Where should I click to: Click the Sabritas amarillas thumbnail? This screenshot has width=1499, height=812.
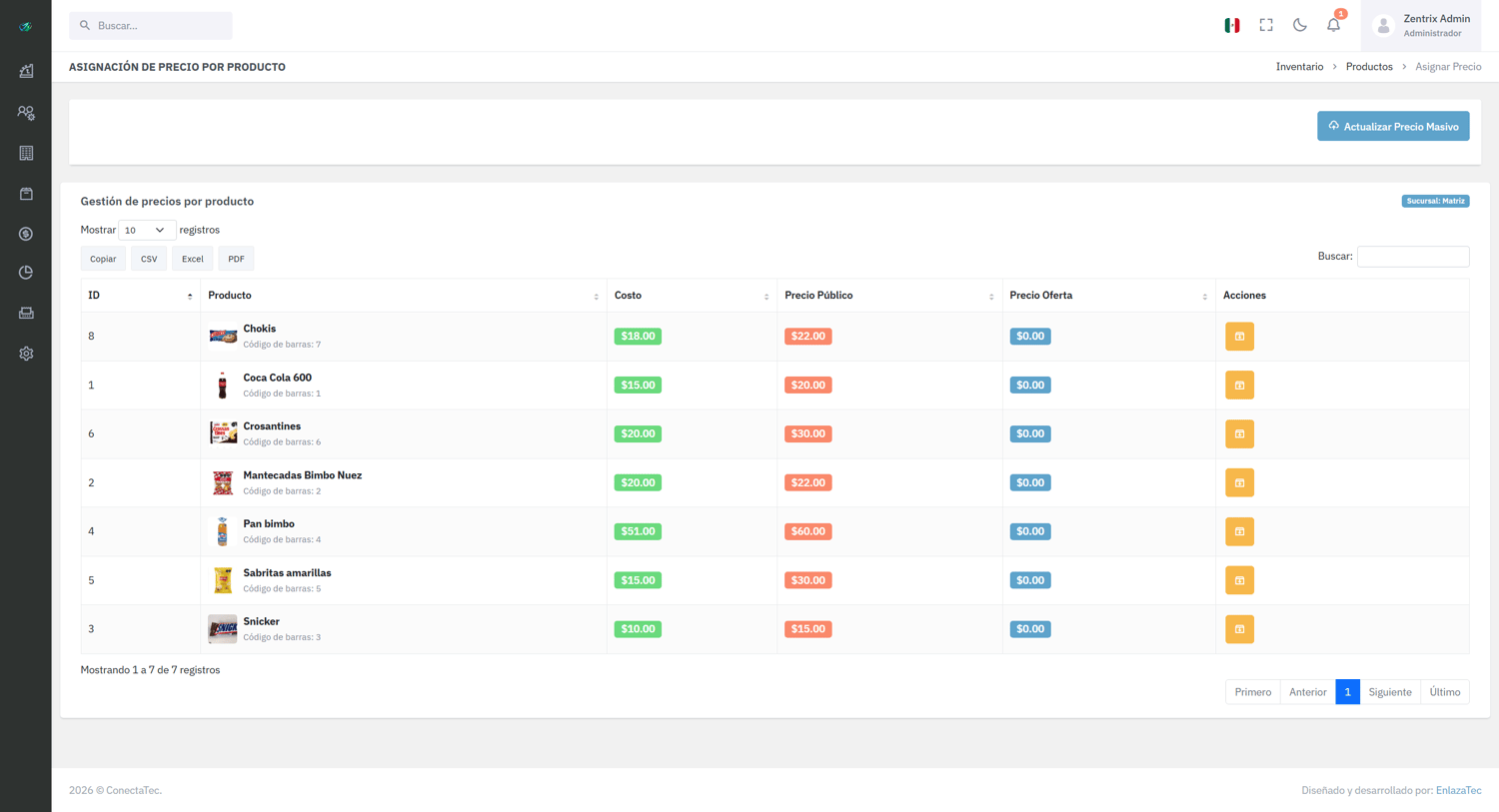223,580
